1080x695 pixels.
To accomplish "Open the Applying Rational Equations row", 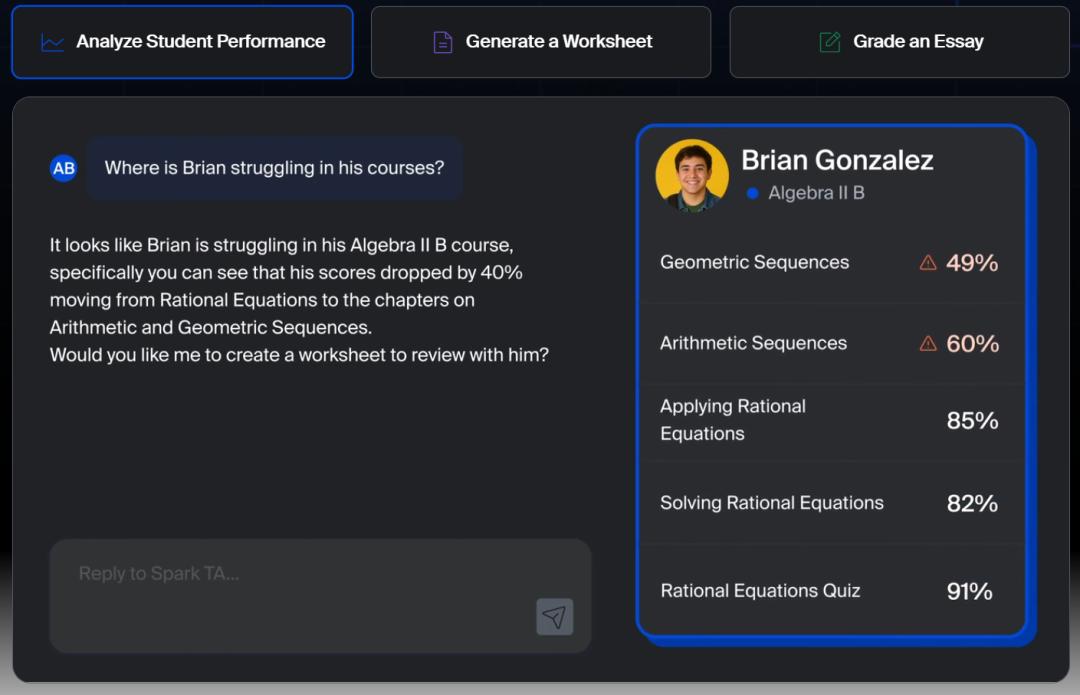I will pos(830,421).
